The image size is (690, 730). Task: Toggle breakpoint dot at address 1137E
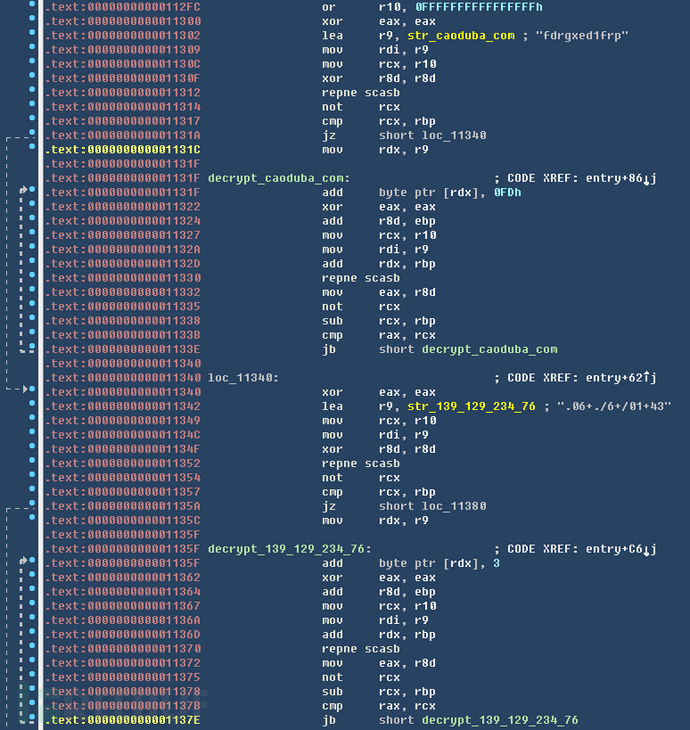coord(33,720)
